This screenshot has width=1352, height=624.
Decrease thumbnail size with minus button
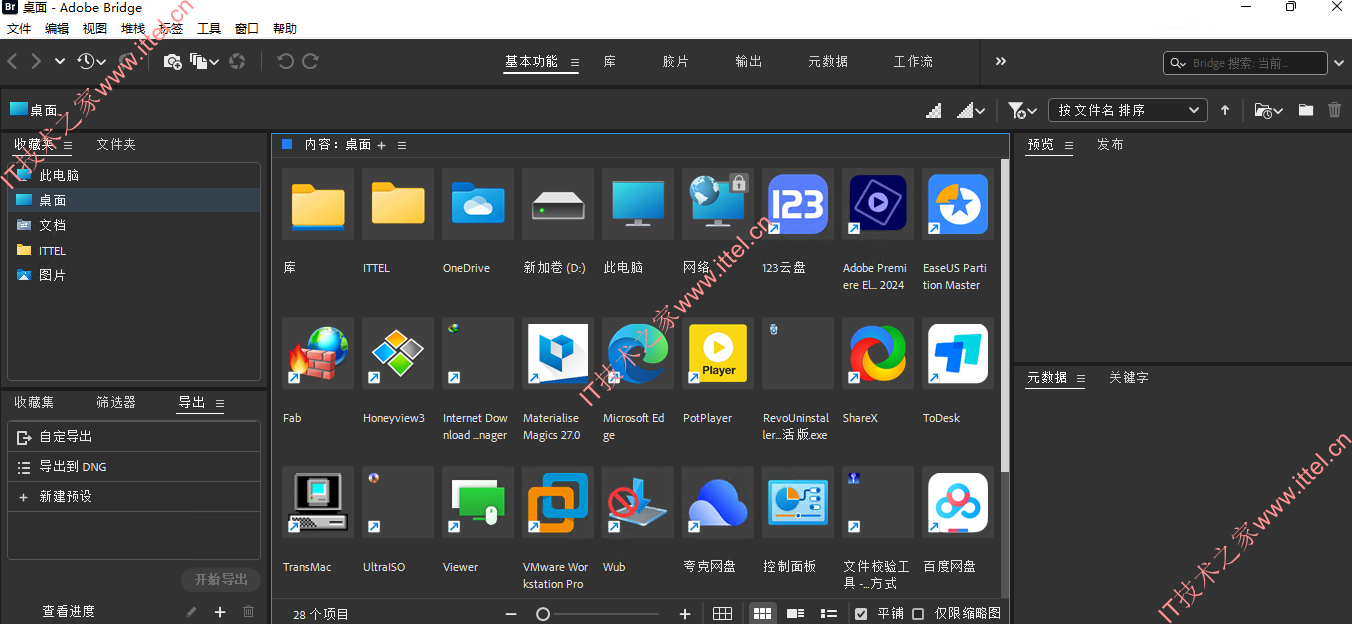tap(511, 614)
